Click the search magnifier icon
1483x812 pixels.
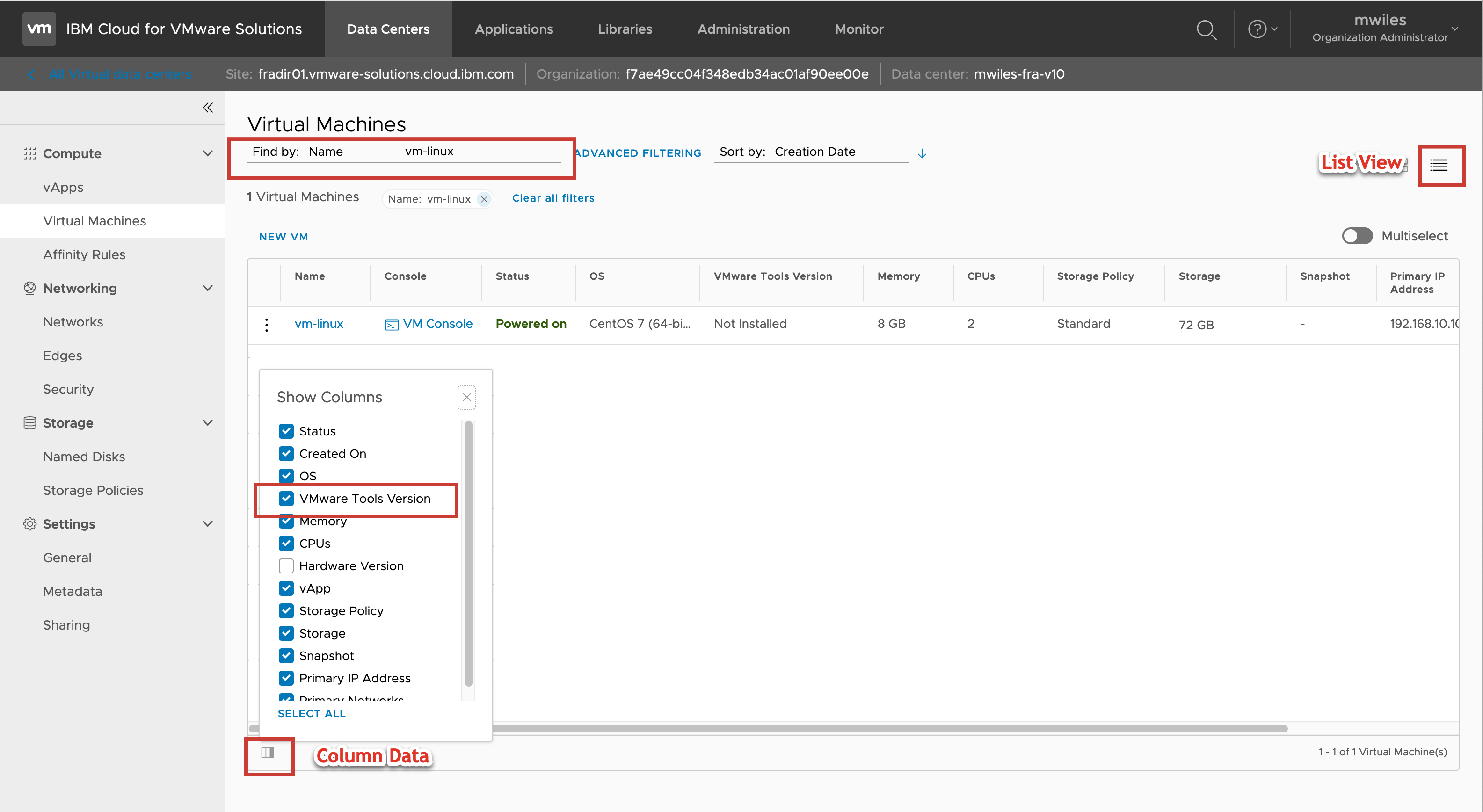pos(1206,29)
